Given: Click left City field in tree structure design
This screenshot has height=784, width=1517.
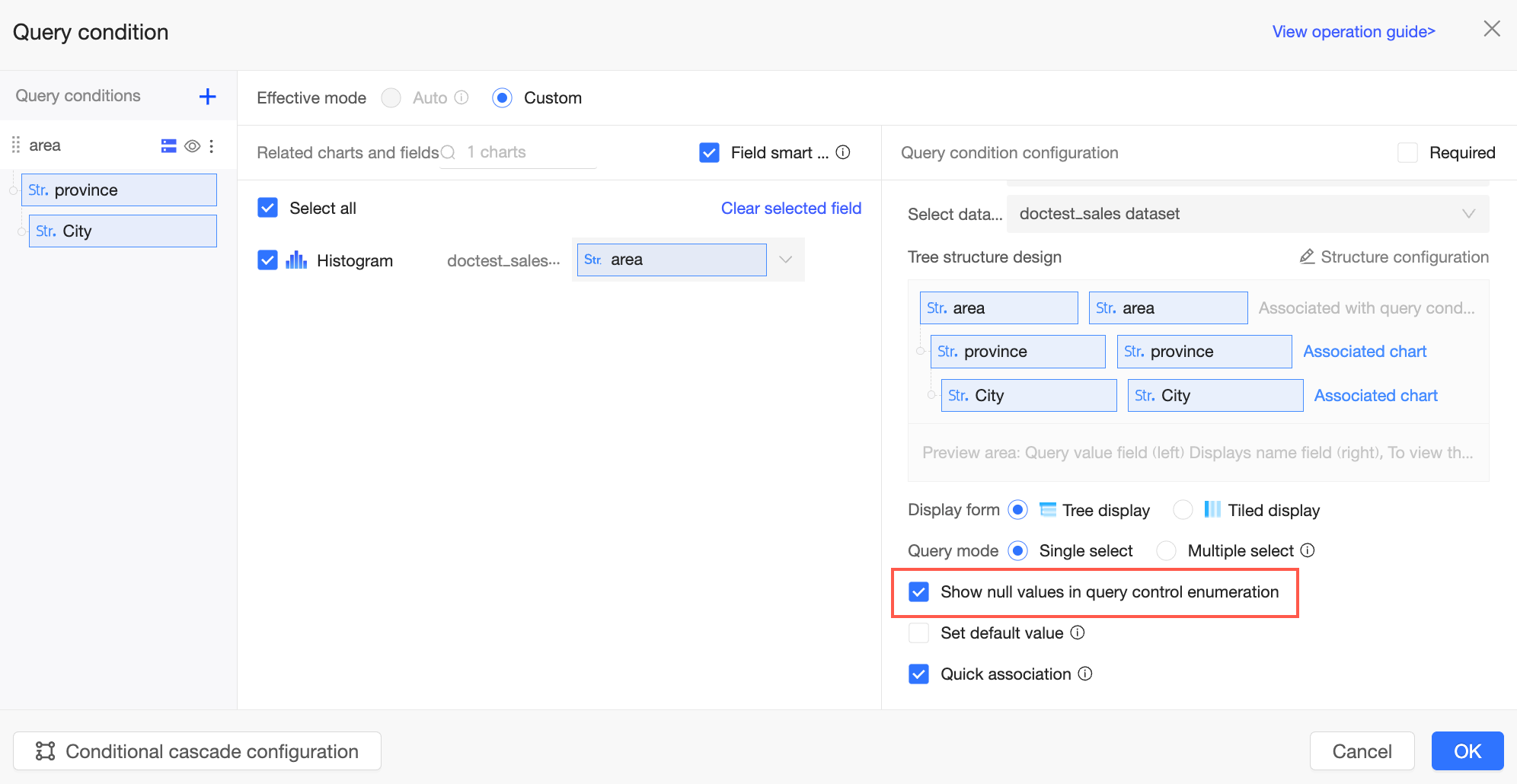Looking at the screenshot, I should (x=1029, y=395).
